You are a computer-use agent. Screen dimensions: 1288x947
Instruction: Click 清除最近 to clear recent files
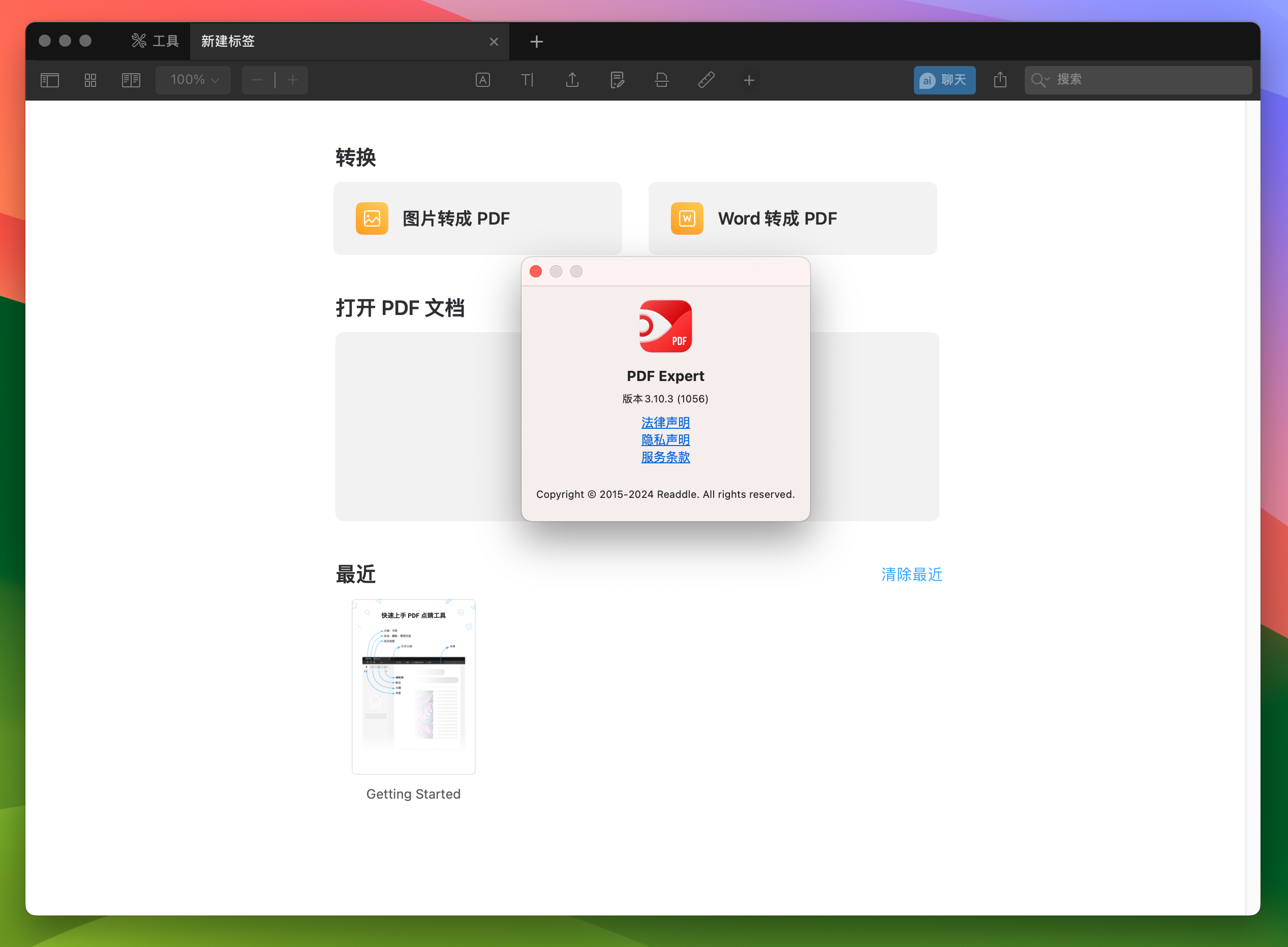pyautogui.click(x=910, y=574)
